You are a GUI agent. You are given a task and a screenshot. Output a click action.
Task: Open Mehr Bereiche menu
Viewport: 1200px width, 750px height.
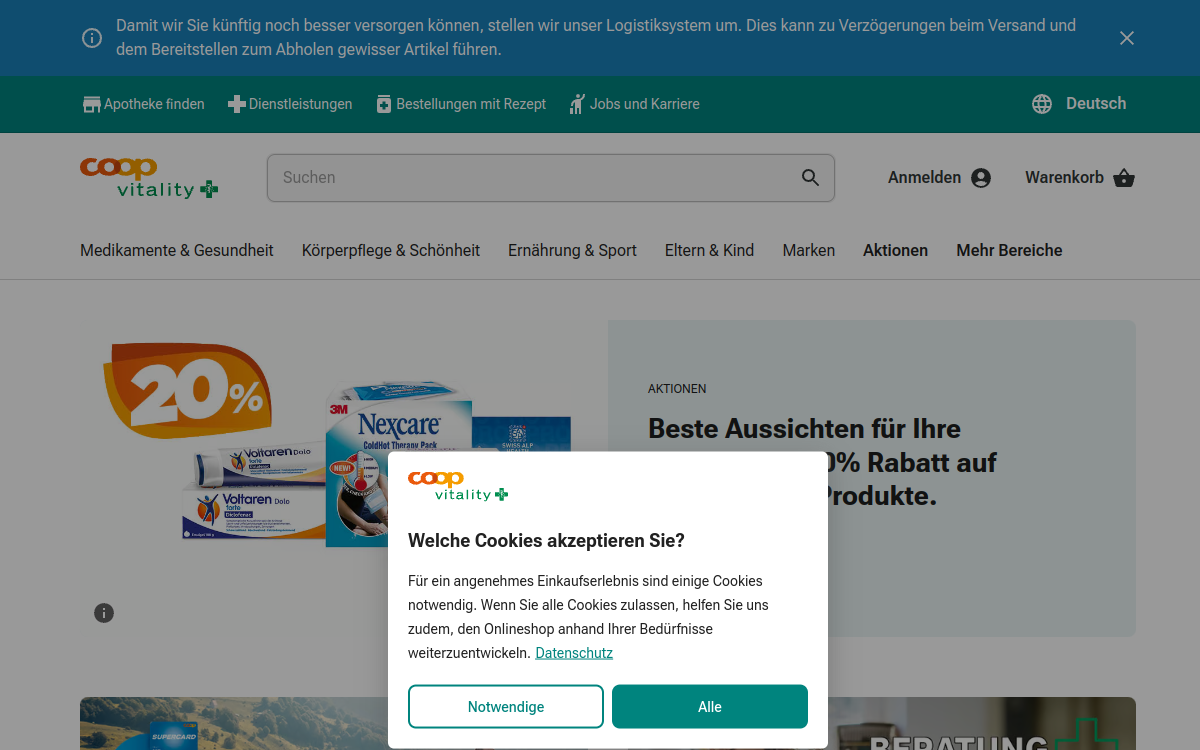tap(1009, 251)
